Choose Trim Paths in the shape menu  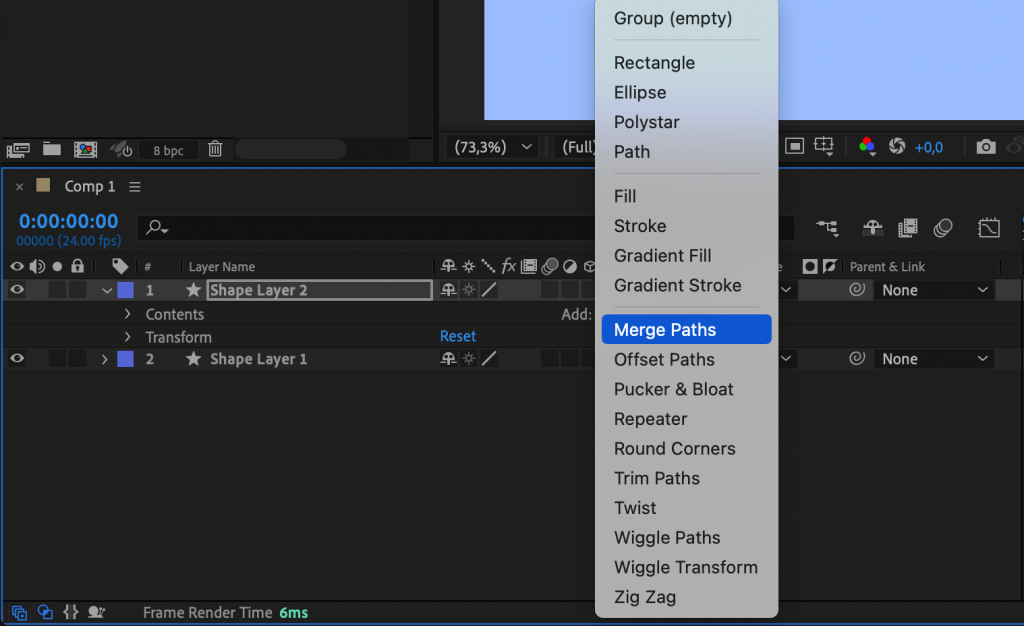[657, 478]
